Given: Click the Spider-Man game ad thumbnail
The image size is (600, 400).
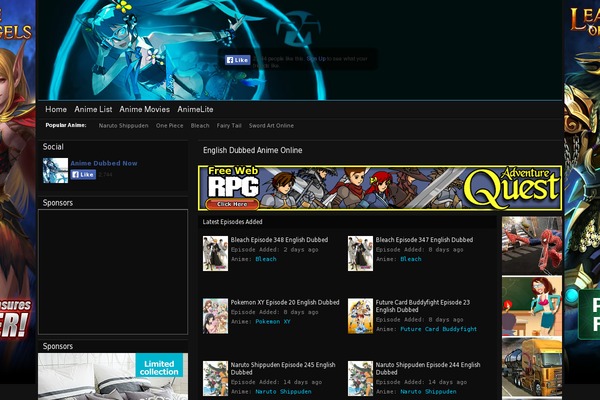Looking at the screenshot, I should click(x=532, y=245).
